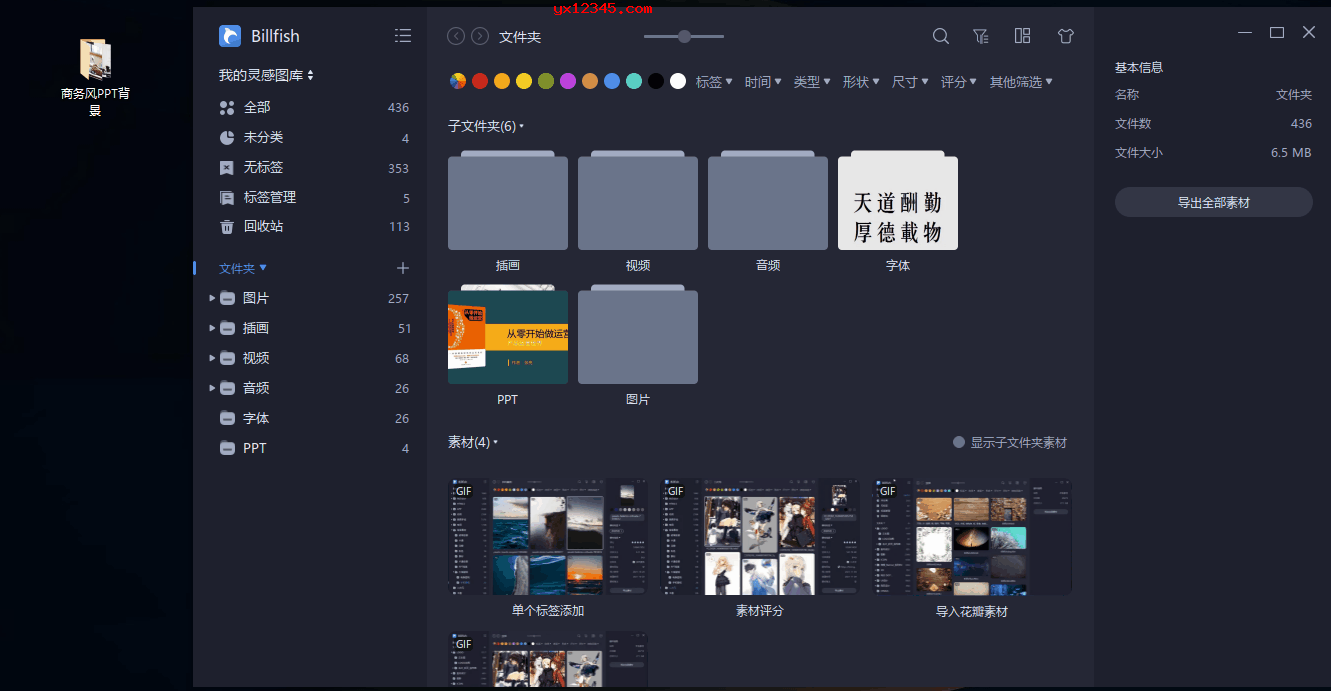Image resolution: width=1331 pixels, height=691 pixels.
Task: Click the plus icon to add folder
Action: [x=403, y=268]
